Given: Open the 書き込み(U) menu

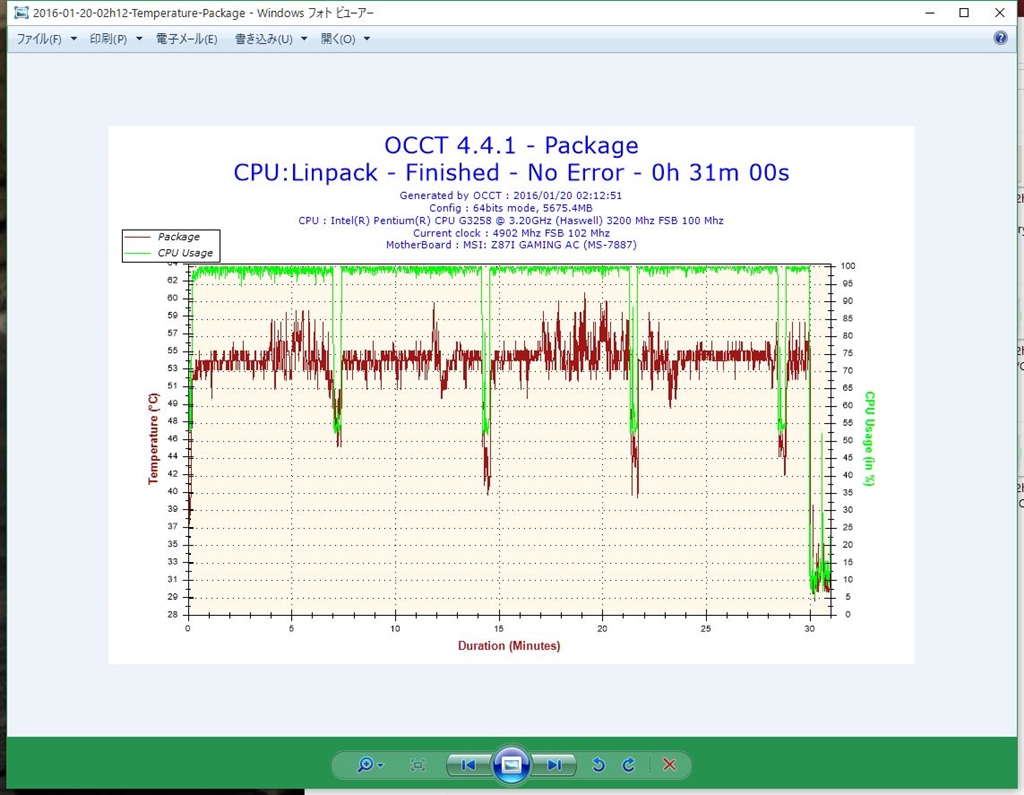Looking at the screenshot, I should click(264, 39).
